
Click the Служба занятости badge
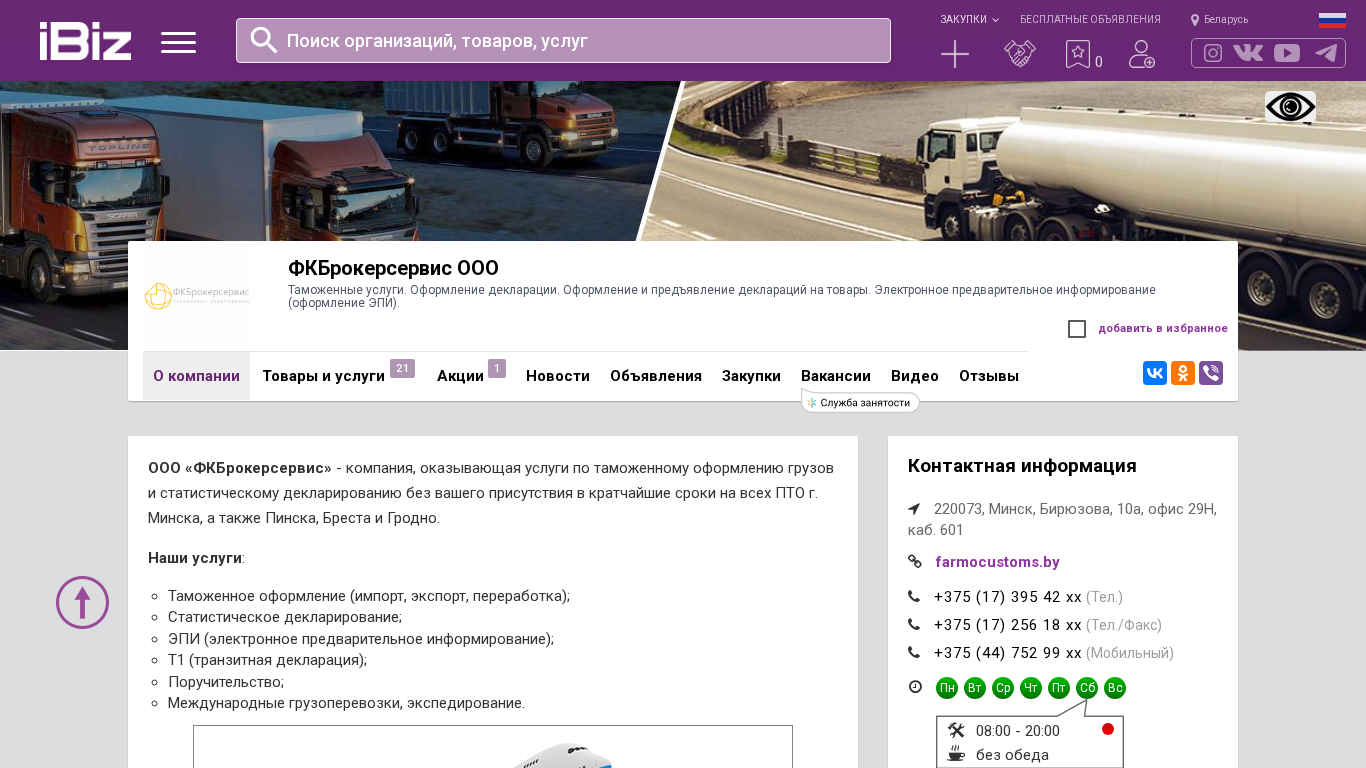(x=860, y=402)
